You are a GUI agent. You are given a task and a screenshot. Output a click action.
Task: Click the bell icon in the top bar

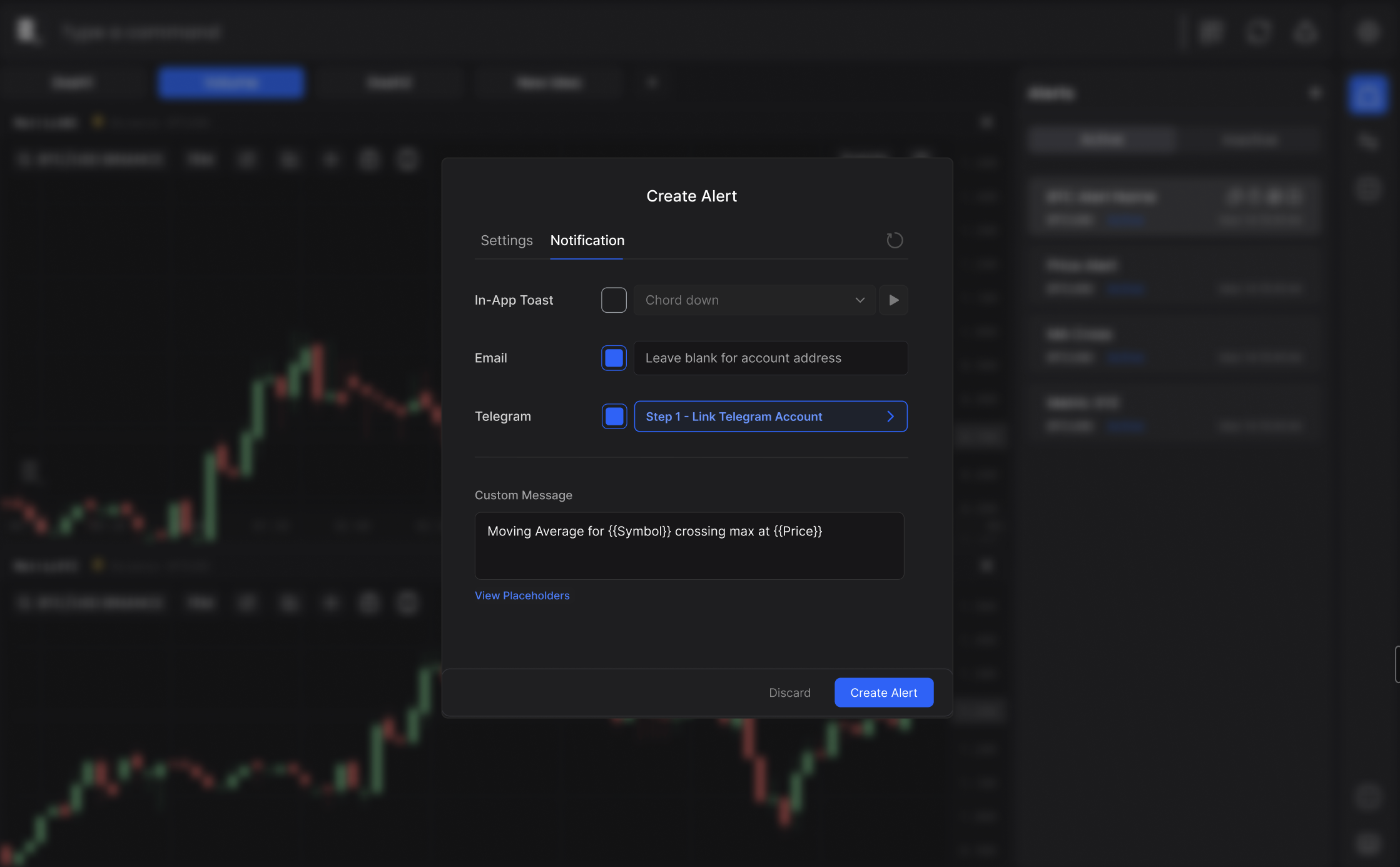pyautogui.click(x=1305, y=32)
